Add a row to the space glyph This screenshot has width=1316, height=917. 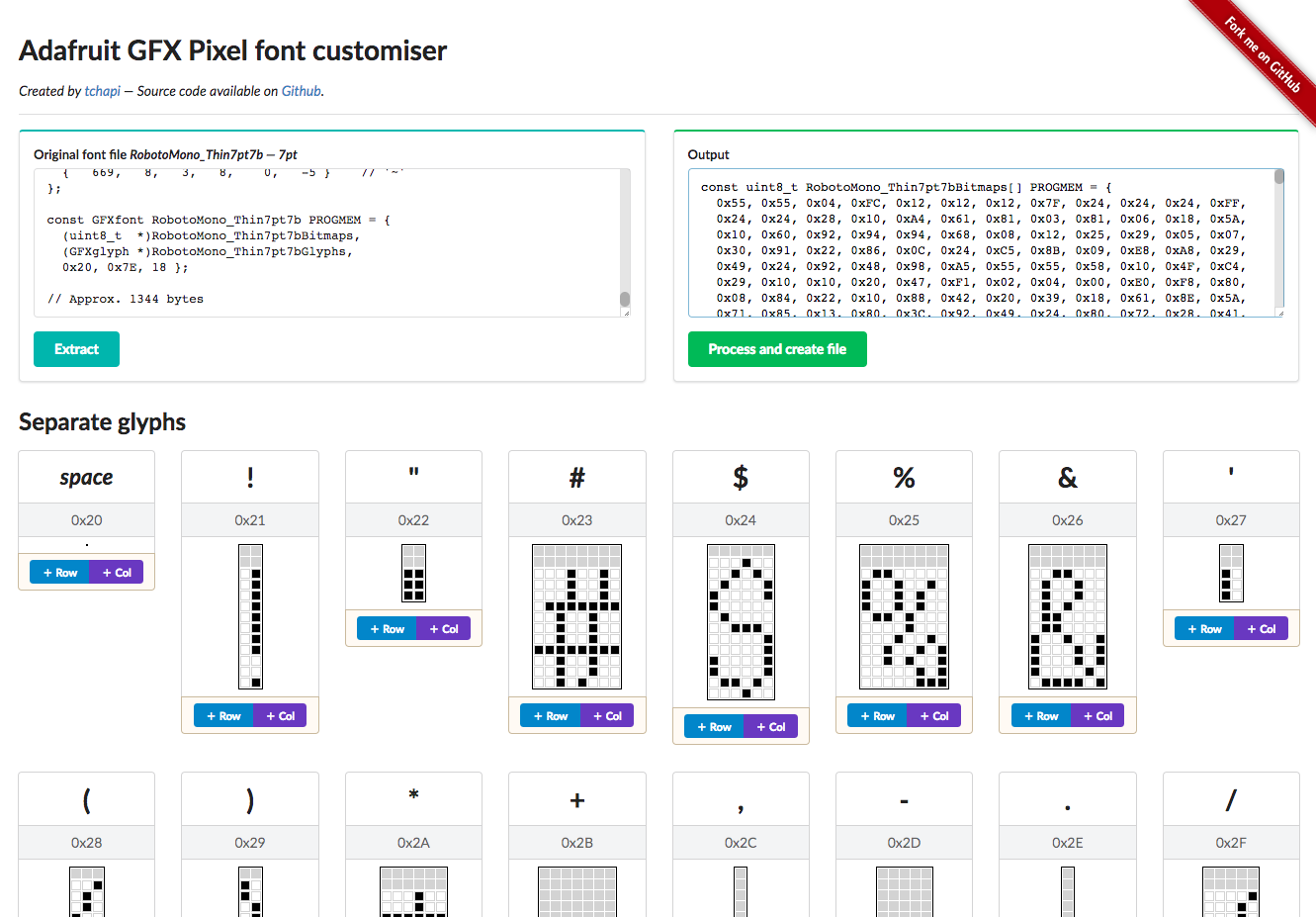[59, 573]
